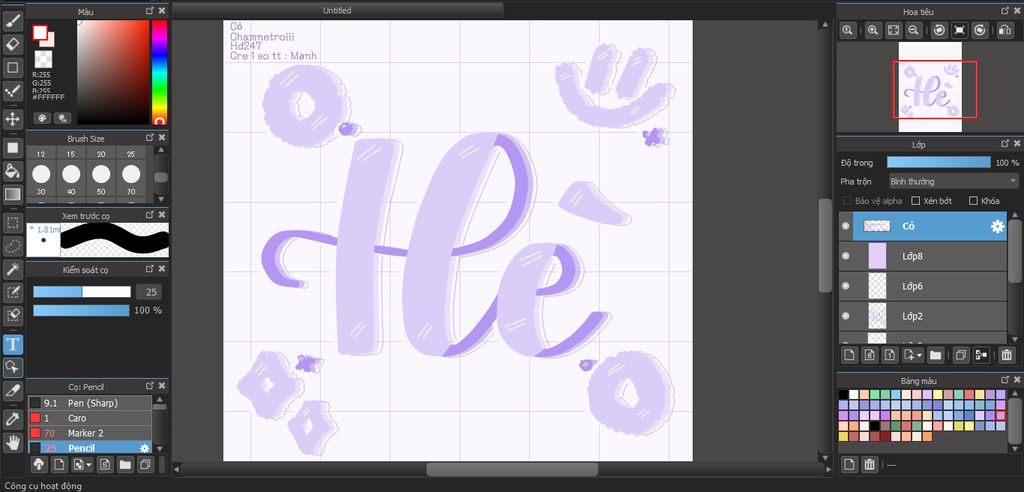1024x492 pixels.
Task: Select the Magic Wand tool
Action: [12, 269]
